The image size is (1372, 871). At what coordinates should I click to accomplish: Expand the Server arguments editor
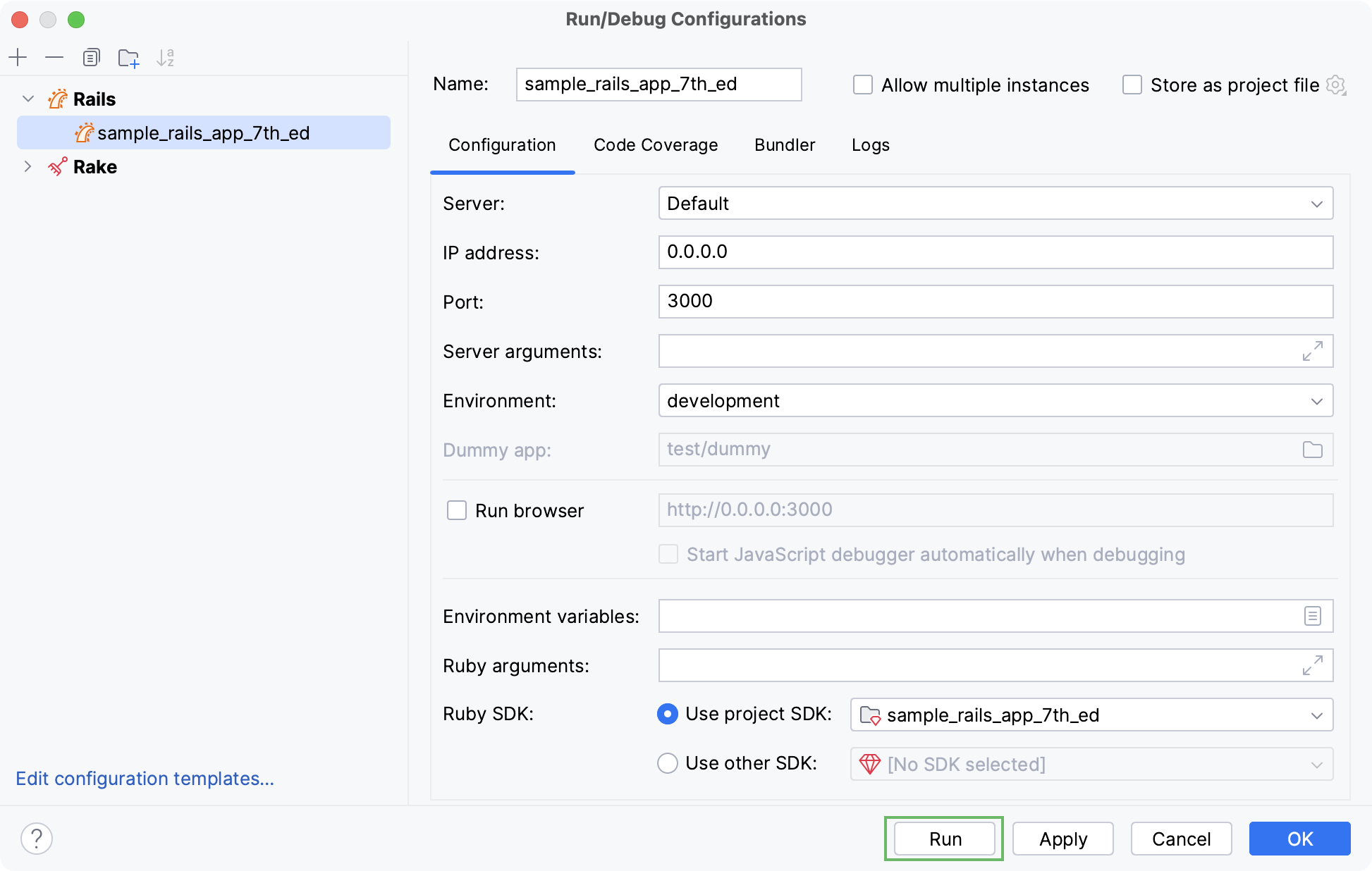[1313, 351]
